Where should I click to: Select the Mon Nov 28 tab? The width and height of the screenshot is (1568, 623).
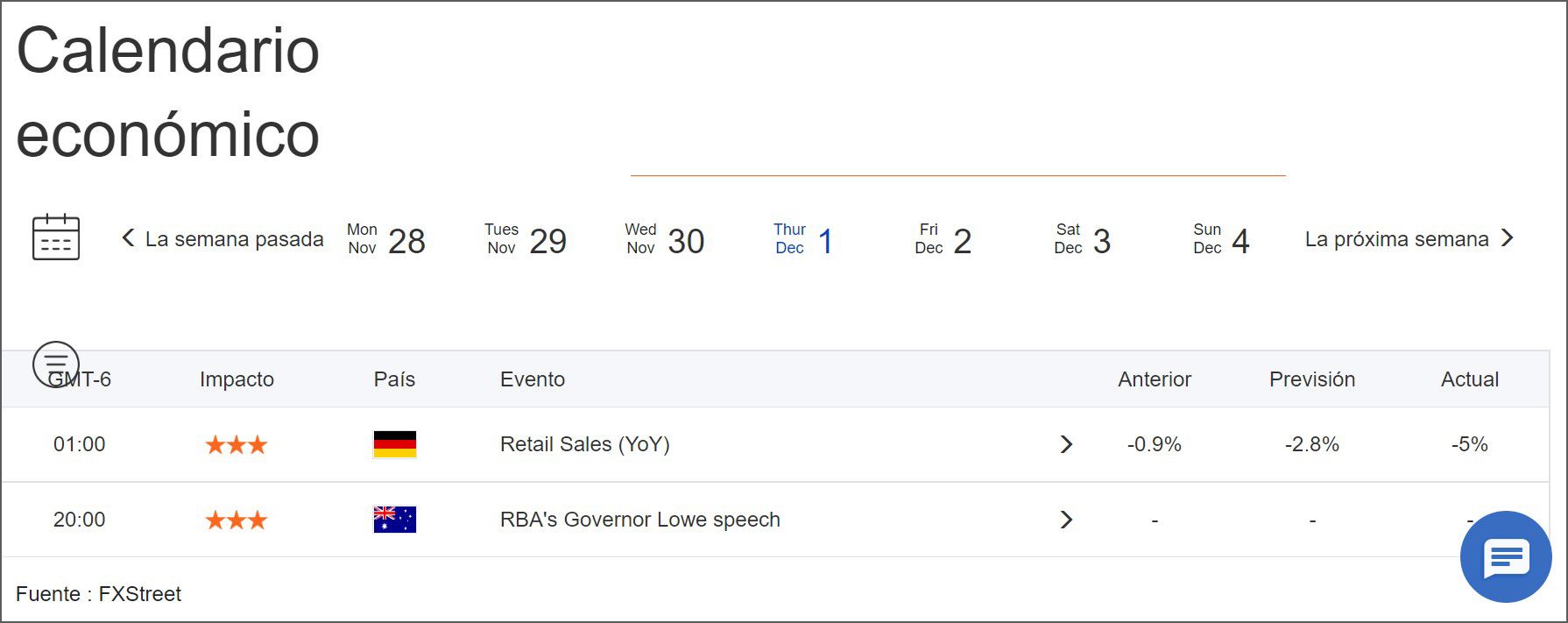386,240
